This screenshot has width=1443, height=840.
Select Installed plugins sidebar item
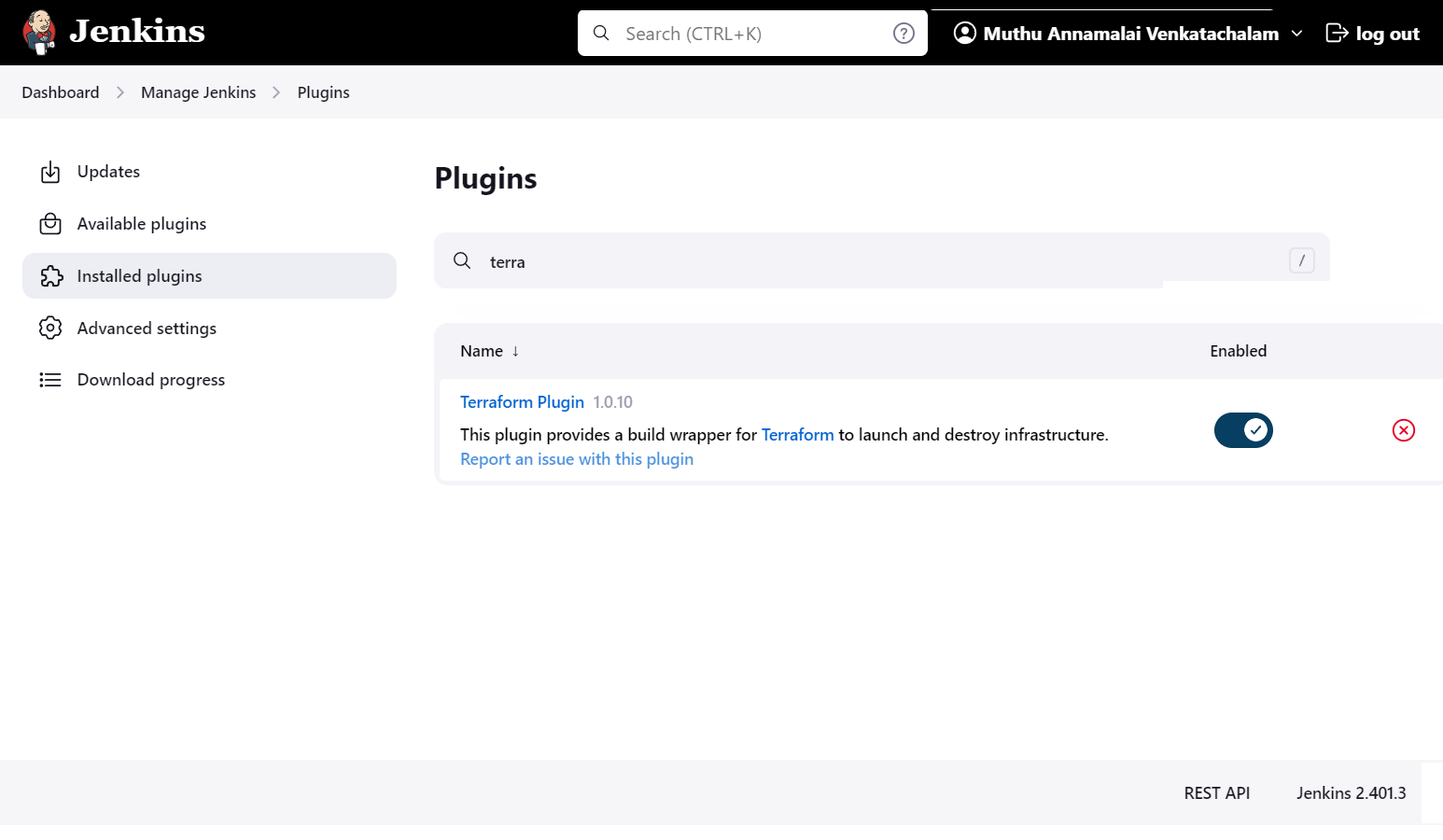tap(209, 276)
